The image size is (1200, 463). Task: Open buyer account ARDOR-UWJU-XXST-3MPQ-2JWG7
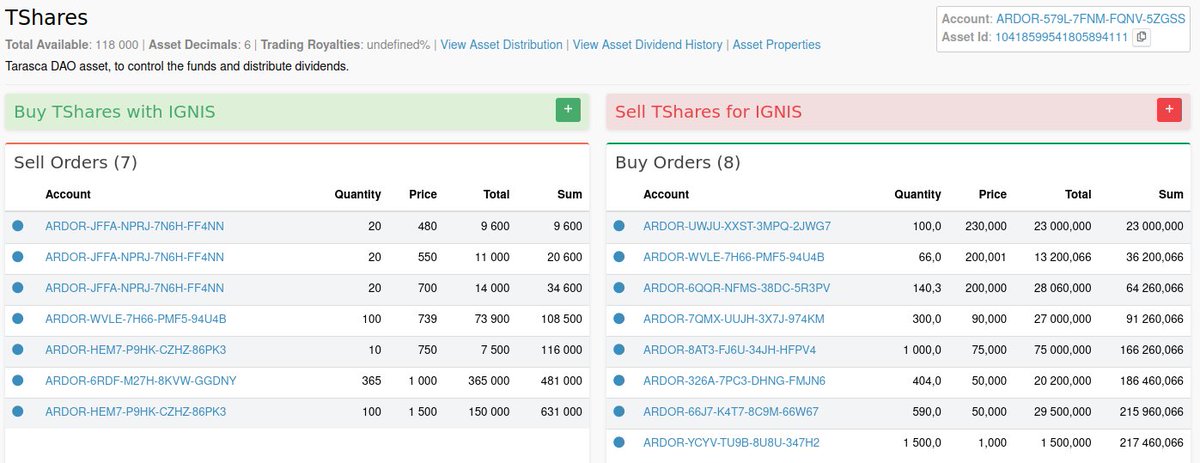pos(737,226)
